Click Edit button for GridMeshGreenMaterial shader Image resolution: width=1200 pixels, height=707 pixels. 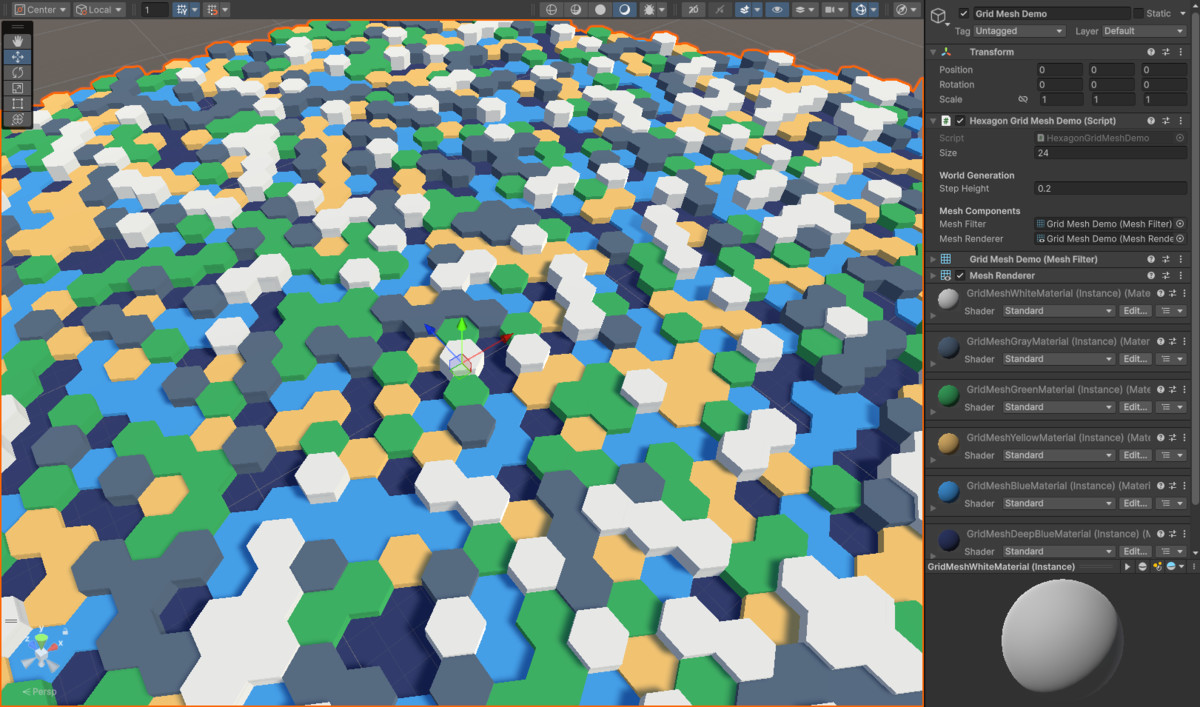1135,407
